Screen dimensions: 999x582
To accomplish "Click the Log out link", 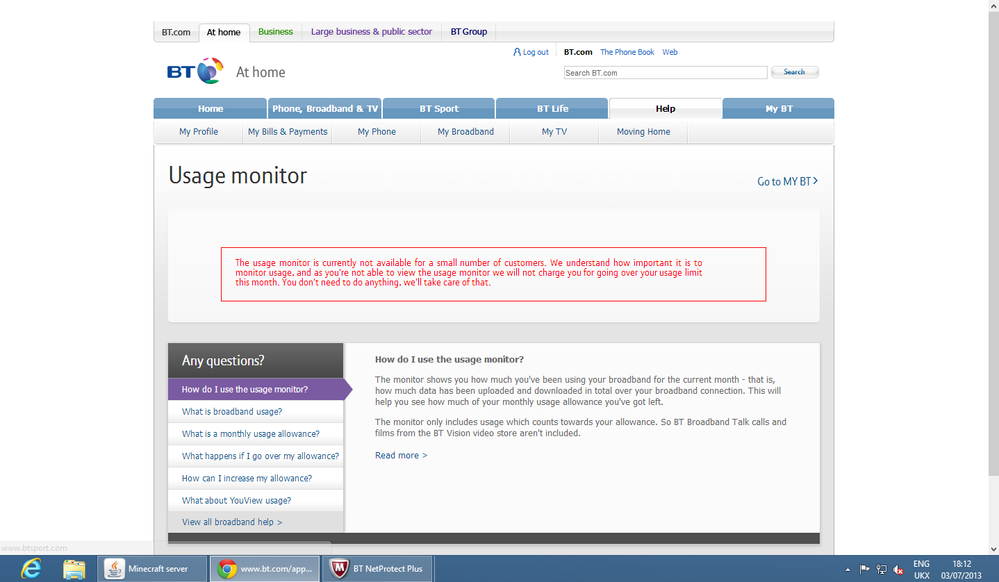I will pos(531,52).
